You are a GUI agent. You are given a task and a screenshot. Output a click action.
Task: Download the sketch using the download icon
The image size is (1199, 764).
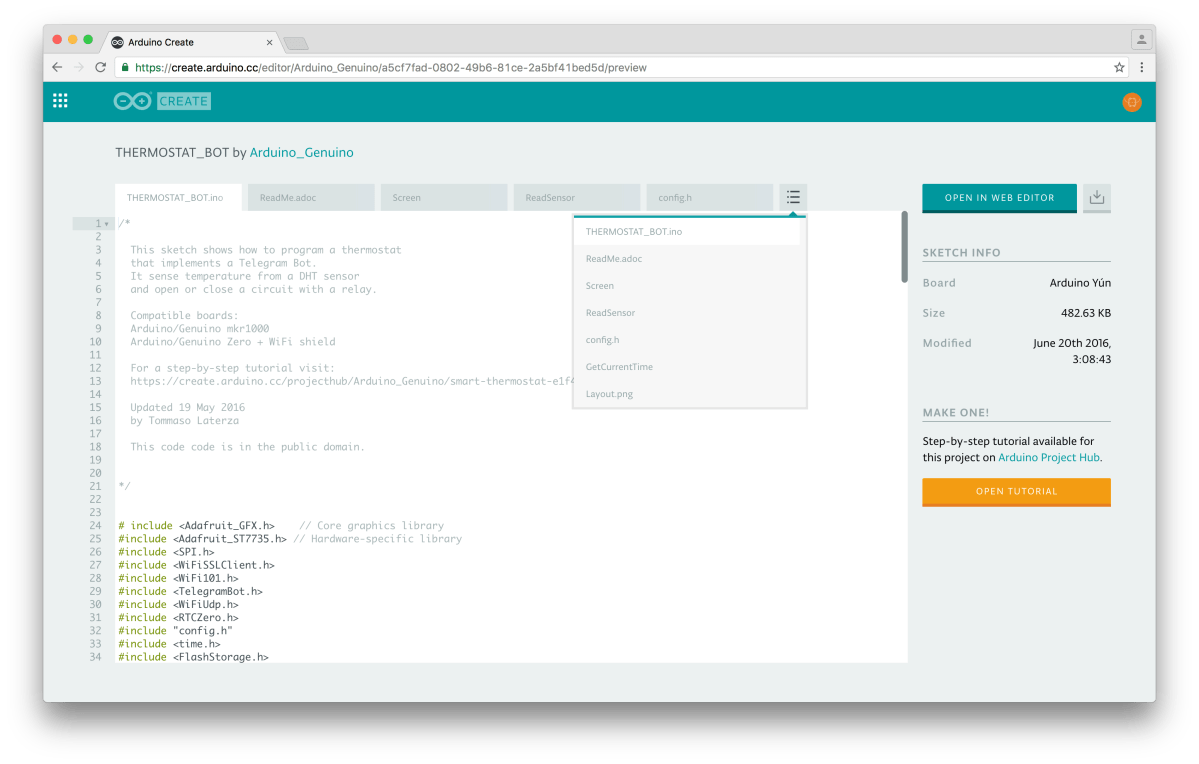(x=1096, y=198)
